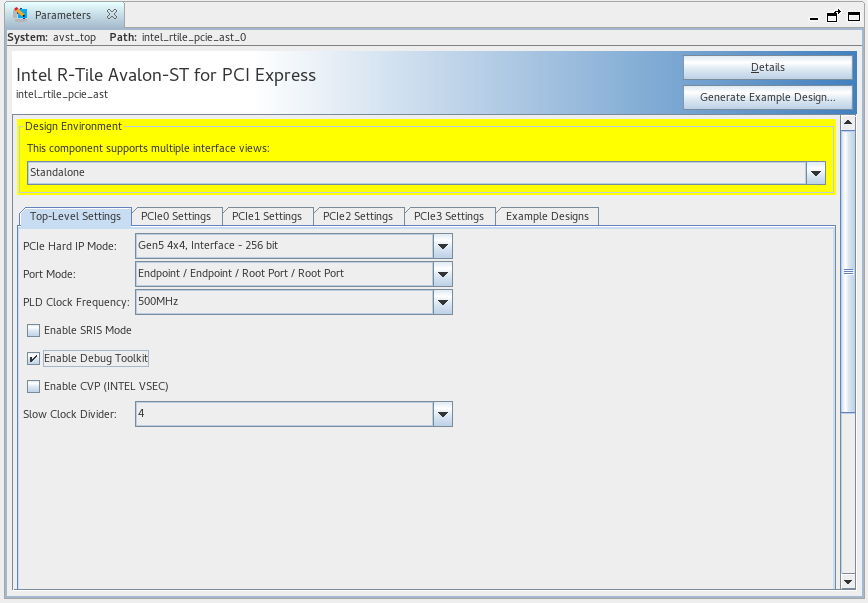This screenshot has height=603, width=868.
Task: Go to PCIe3 Settings tab
Action: [x=449, y=217]
